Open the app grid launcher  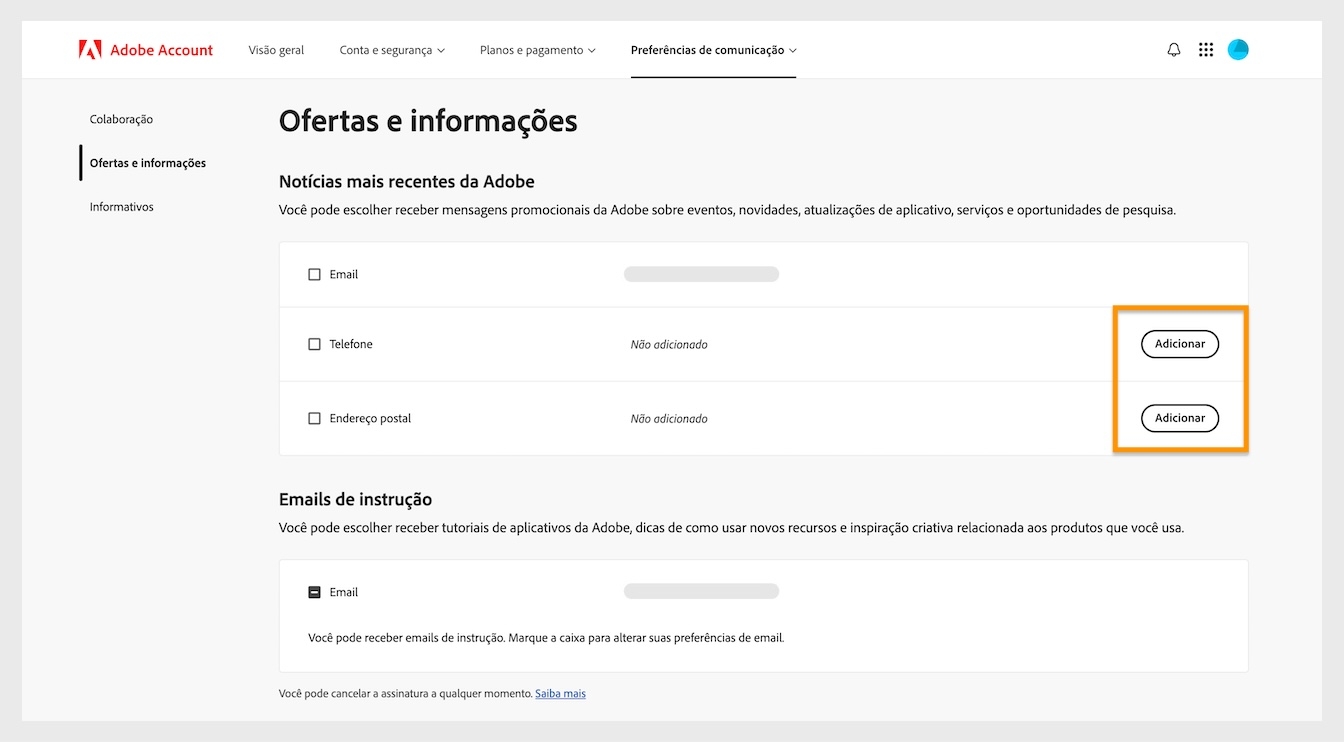1206,49
